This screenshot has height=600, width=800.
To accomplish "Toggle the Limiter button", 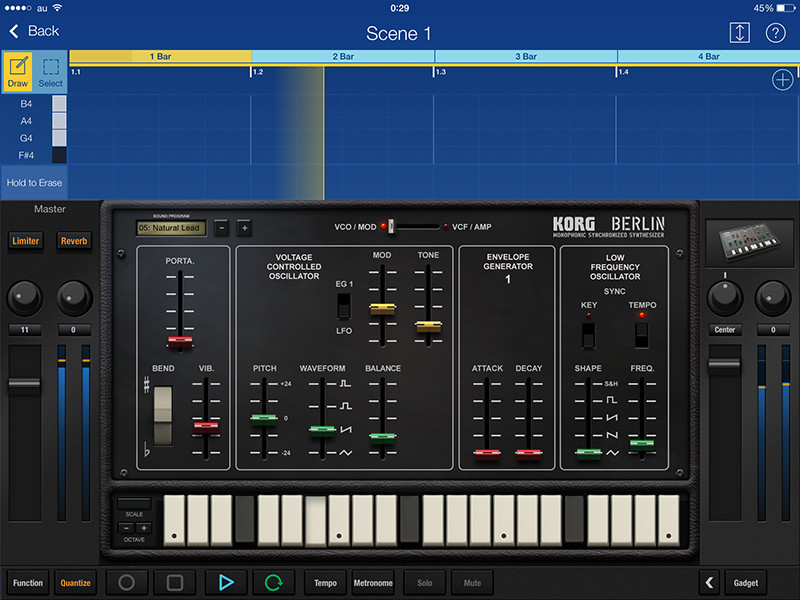I will tap(26, 241).
